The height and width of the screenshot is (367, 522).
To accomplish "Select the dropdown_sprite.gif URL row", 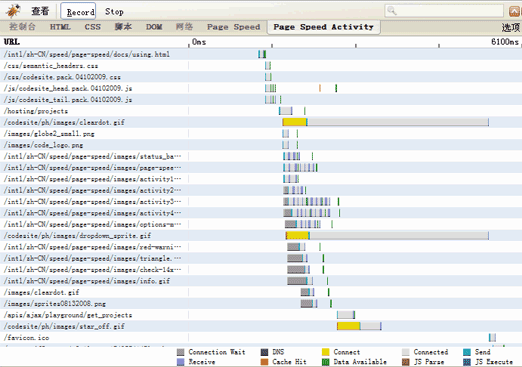I will point(261,236).
